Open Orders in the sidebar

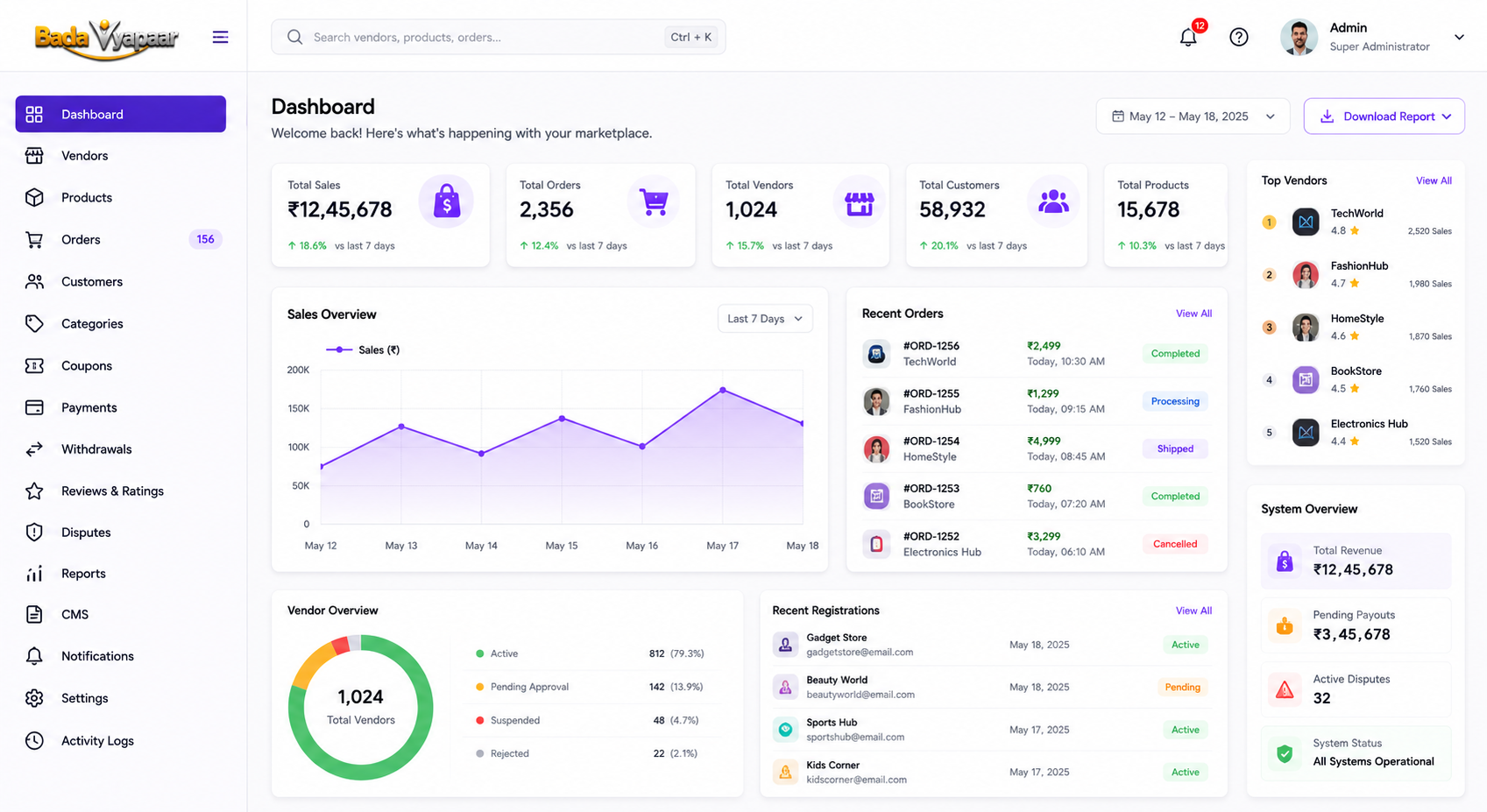(x=121, y=239)
